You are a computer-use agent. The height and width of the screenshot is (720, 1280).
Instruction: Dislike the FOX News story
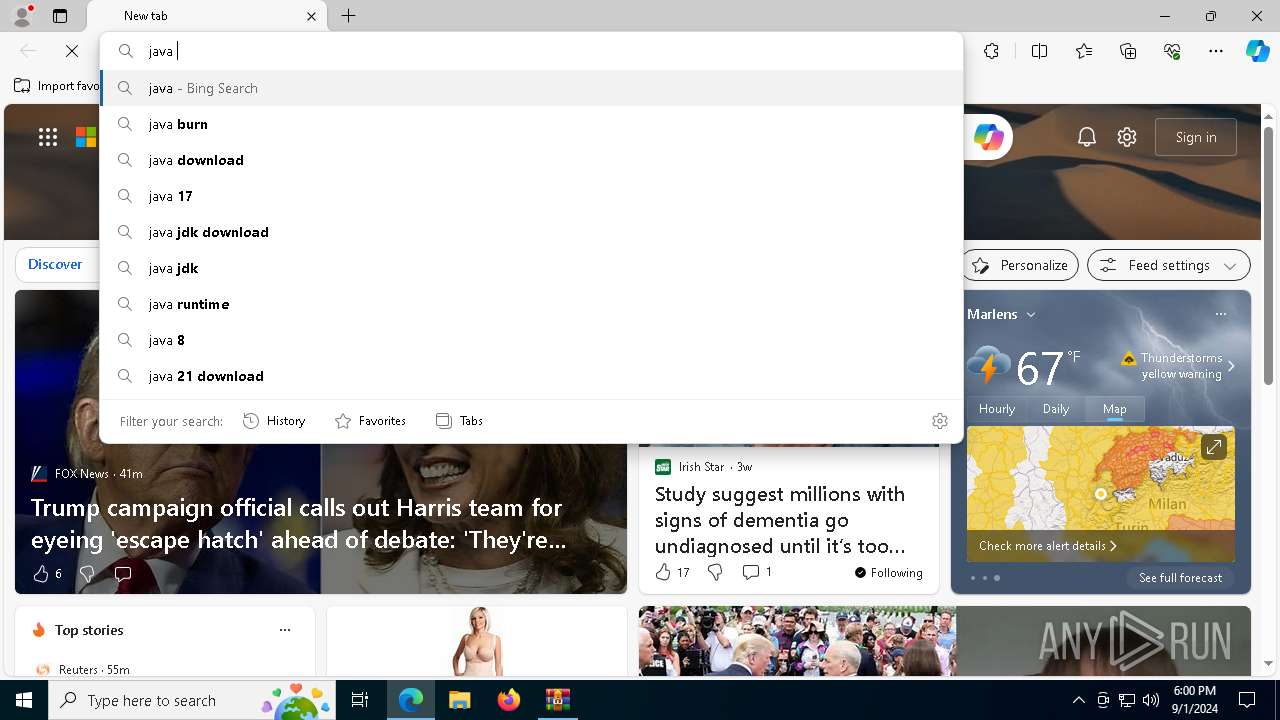coord(87,574)
